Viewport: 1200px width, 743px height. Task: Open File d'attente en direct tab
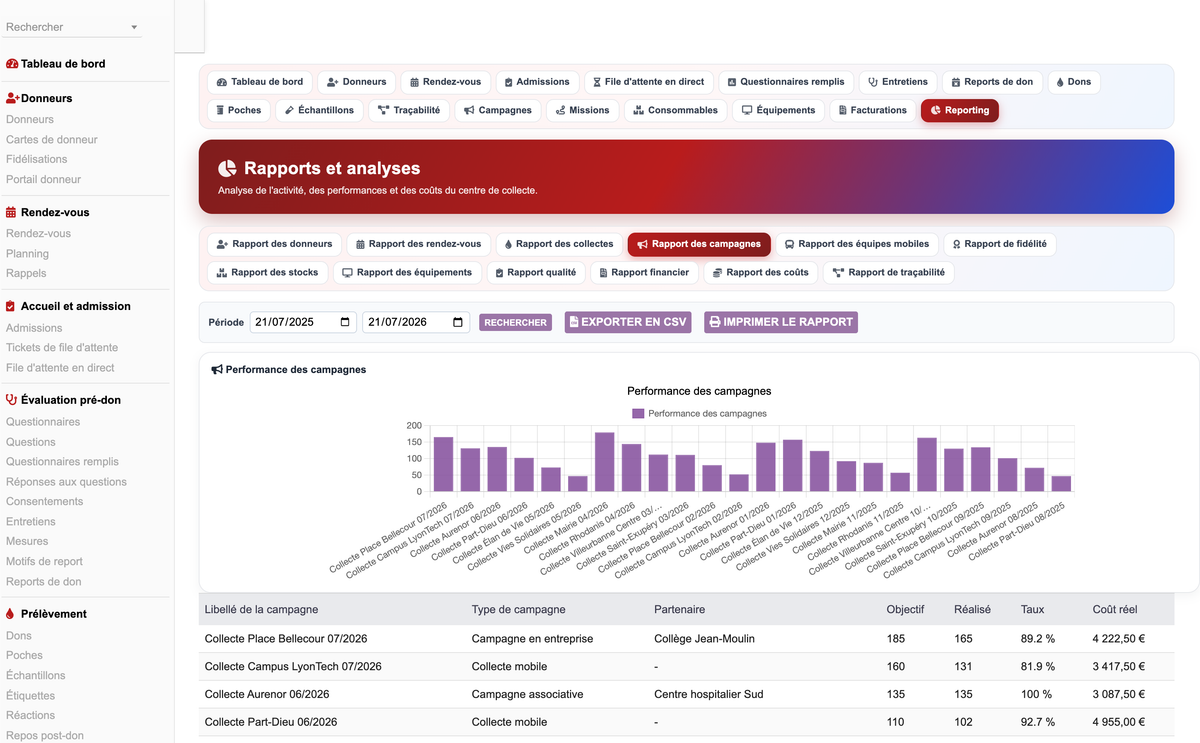click(x=649, y=82)
